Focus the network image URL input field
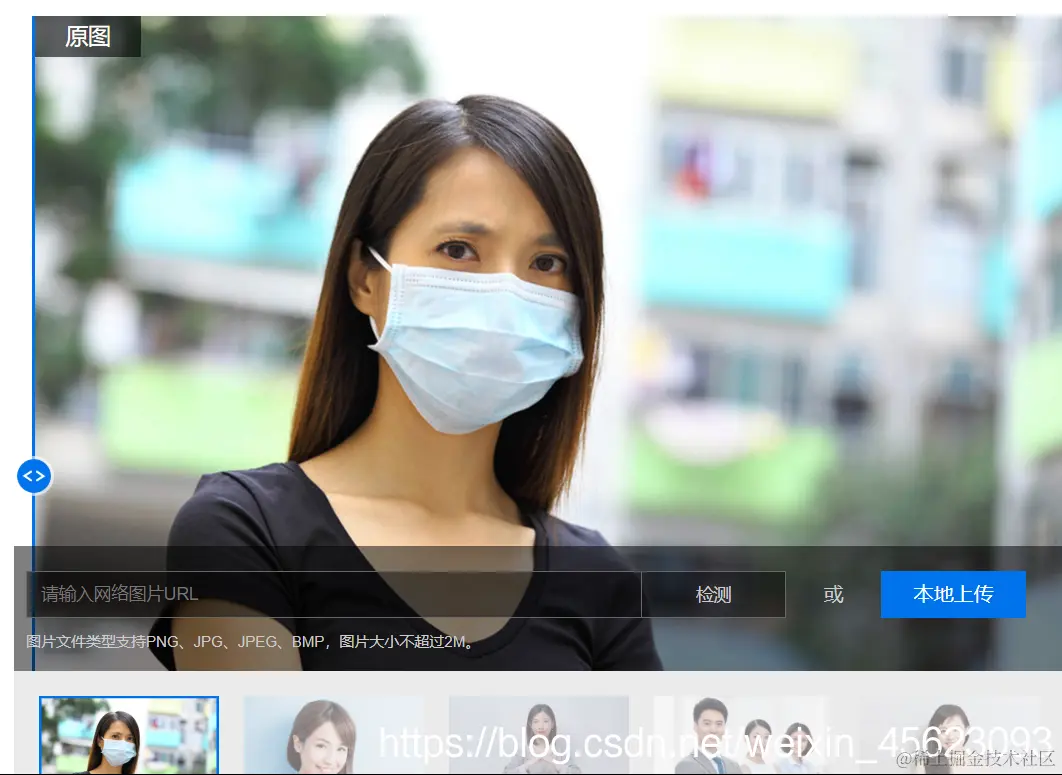The width and height of the screenshot is (1062, 775). [334, 594]
